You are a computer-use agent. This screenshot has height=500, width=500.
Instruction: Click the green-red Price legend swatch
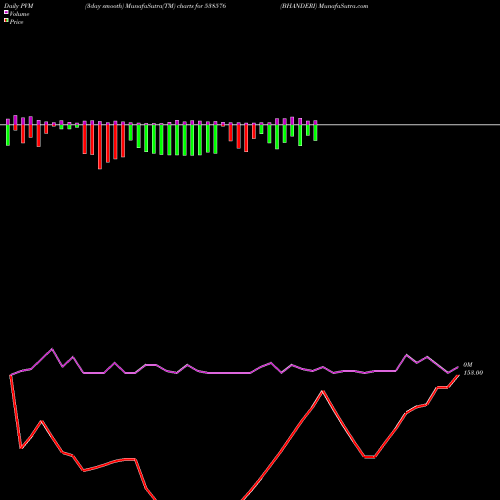pos(6,20)
